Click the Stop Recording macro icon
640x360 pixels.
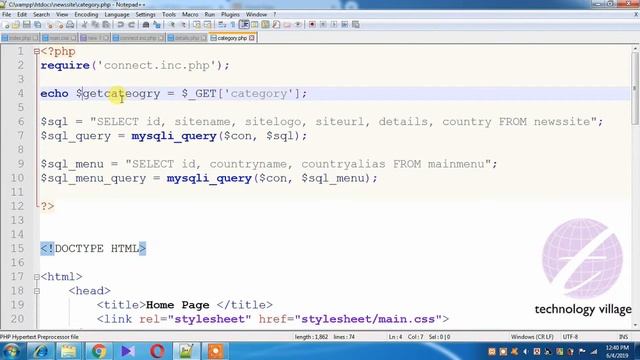click(323, 25)
